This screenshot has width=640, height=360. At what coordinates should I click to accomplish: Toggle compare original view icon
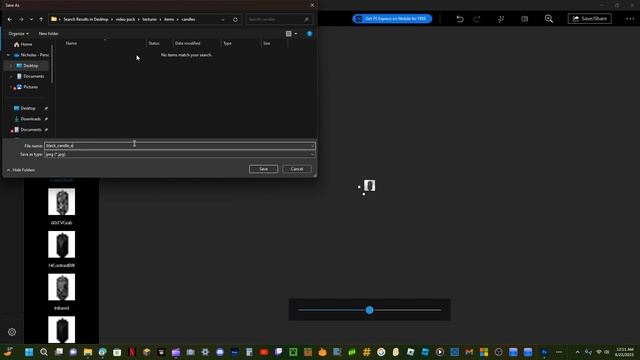tap(524, 19)
